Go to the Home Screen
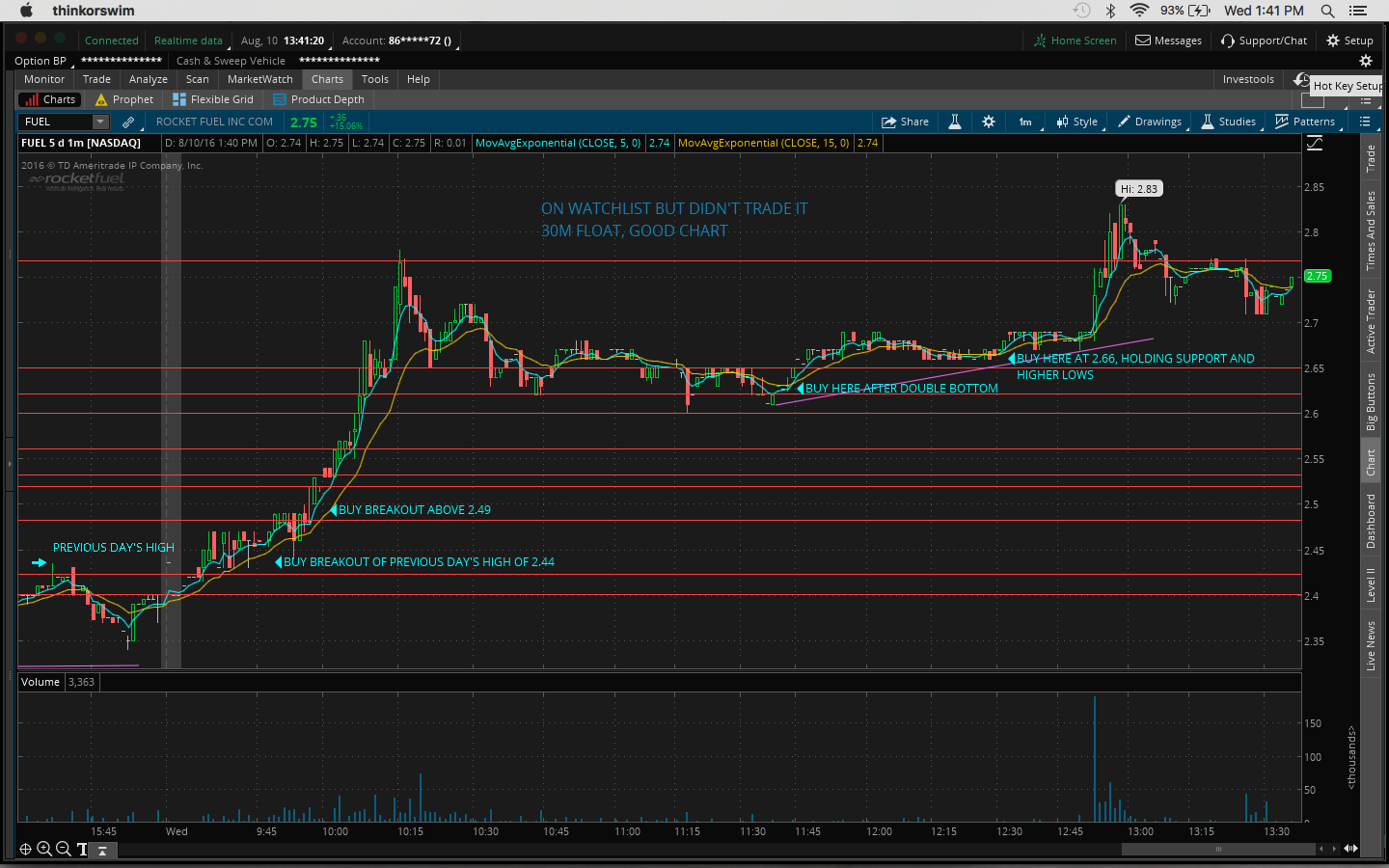Image resolution: width=1389 pixels, height=868 pixels. pyautogui.click(x=1075, y=41)
